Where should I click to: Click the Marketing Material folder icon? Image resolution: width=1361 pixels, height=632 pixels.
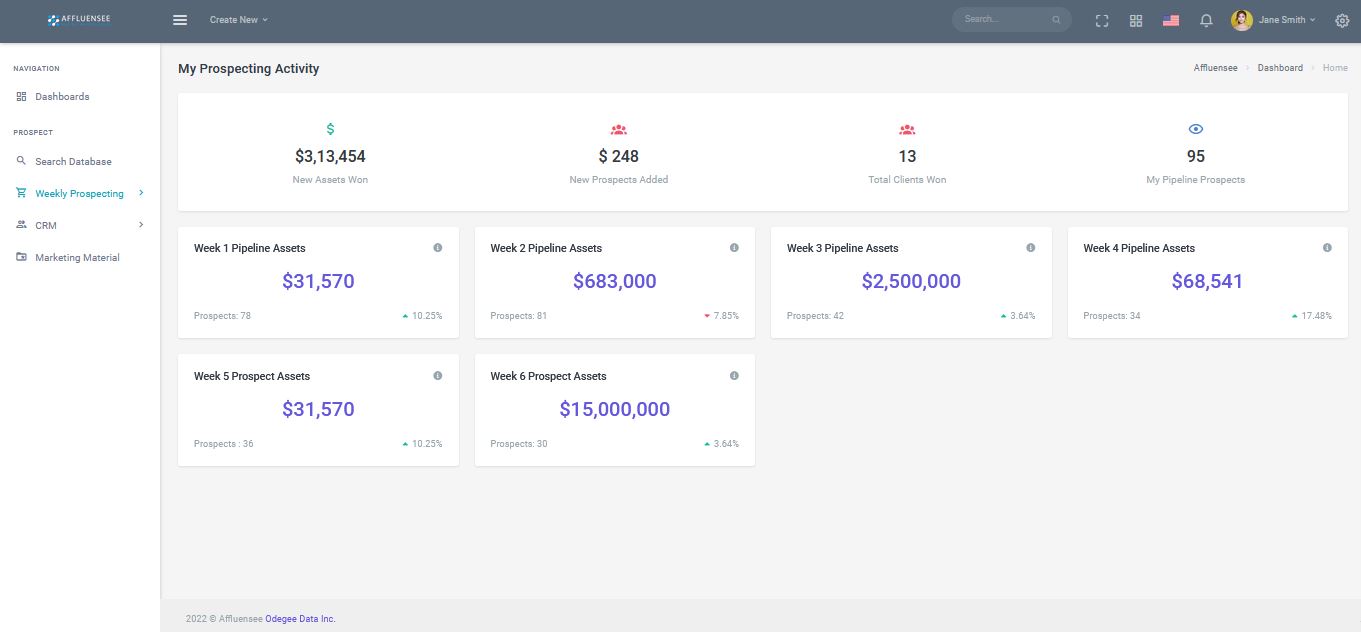(22, 257)
